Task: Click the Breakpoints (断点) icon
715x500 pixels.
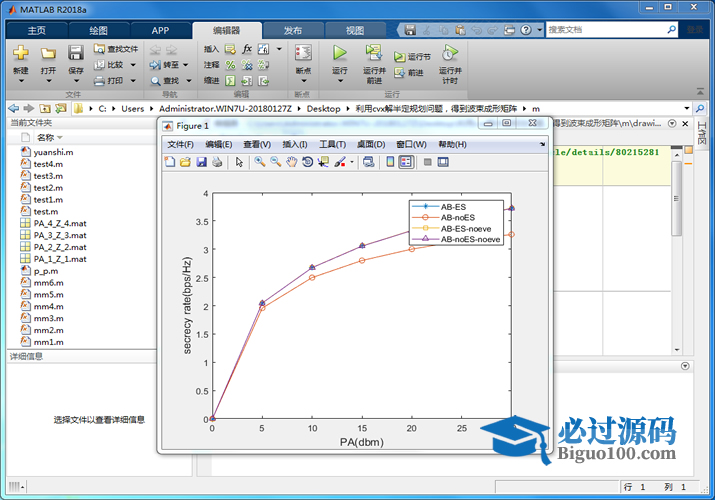Action: click(303, 53)
